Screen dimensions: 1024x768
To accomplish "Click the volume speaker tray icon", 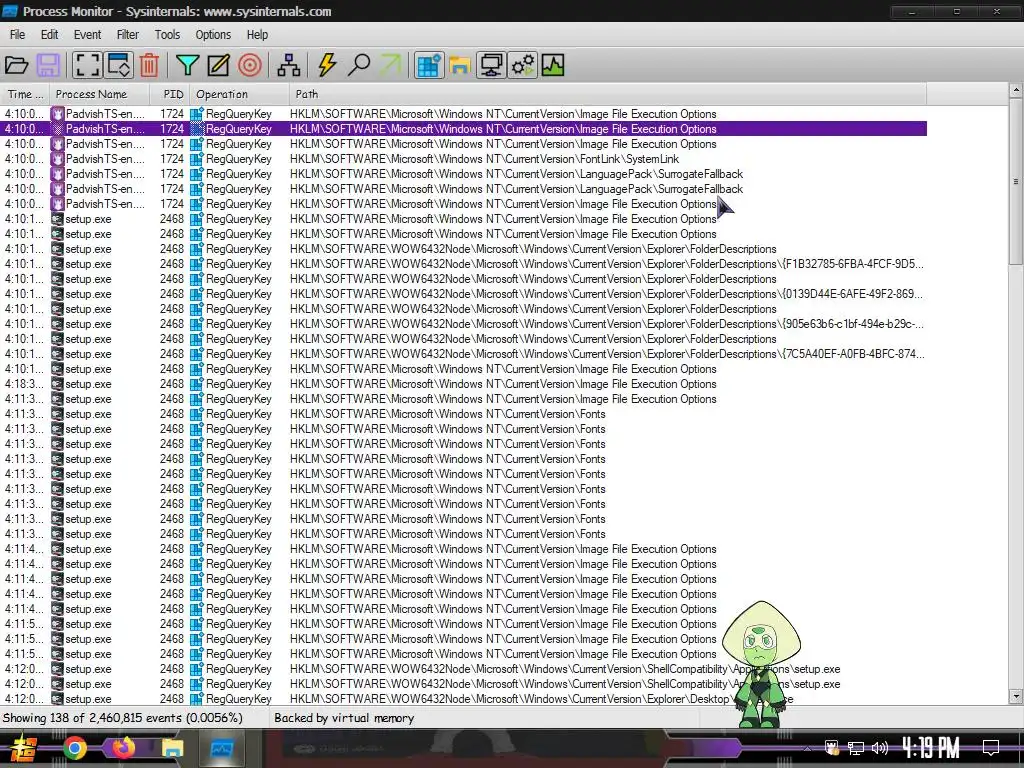I will pos(880,748).
